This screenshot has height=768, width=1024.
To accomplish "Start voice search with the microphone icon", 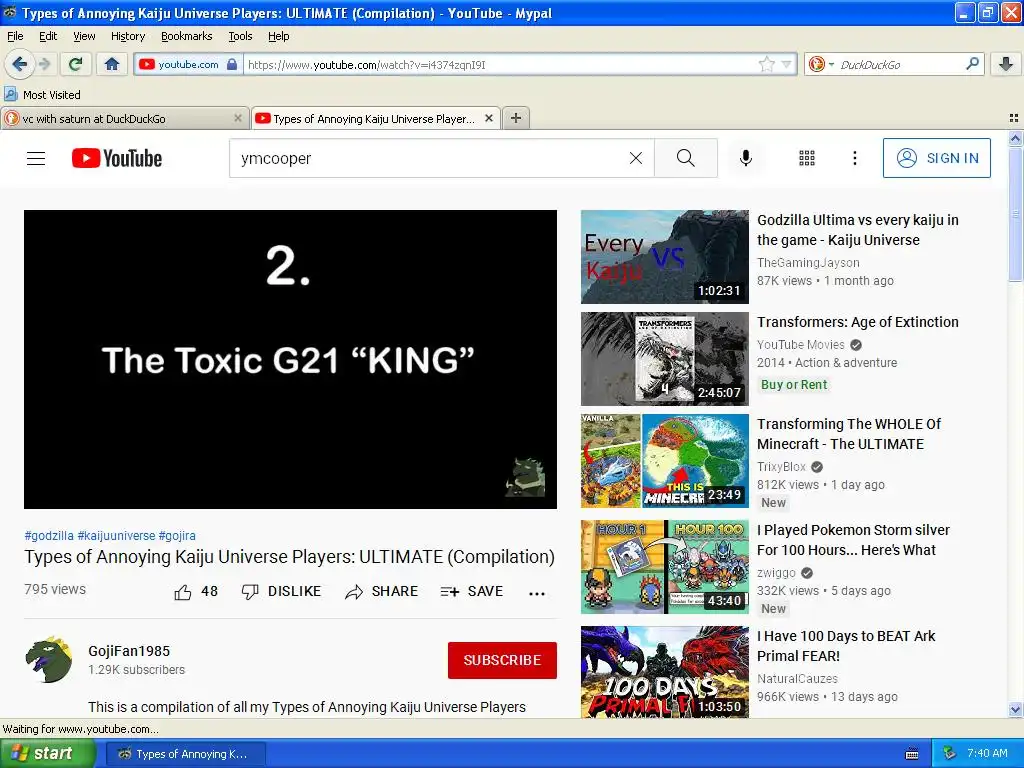I will [x=746, y=158].
